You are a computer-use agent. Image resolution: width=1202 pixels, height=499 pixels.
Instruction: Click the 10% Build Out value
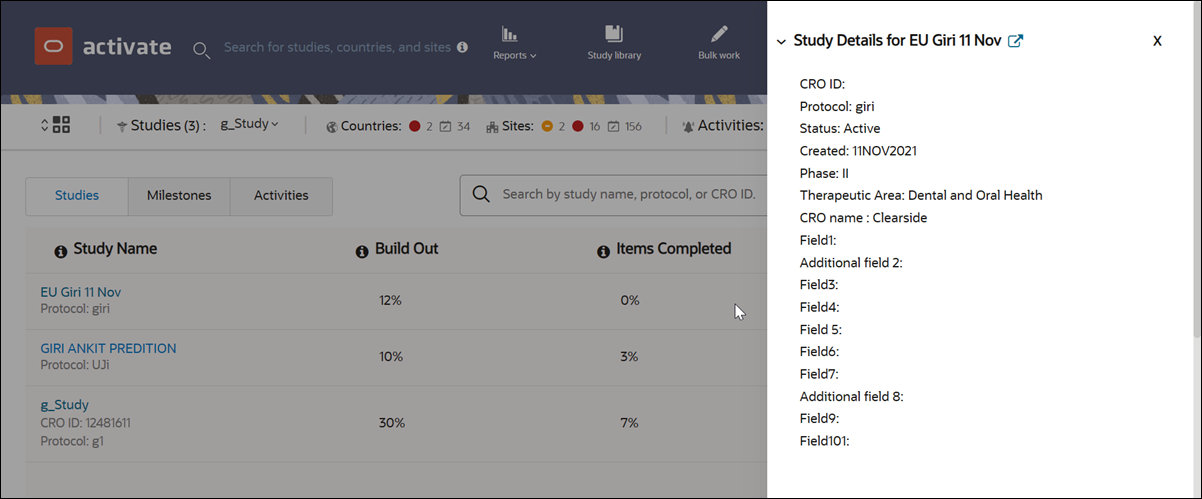click(x=390, y=356)
